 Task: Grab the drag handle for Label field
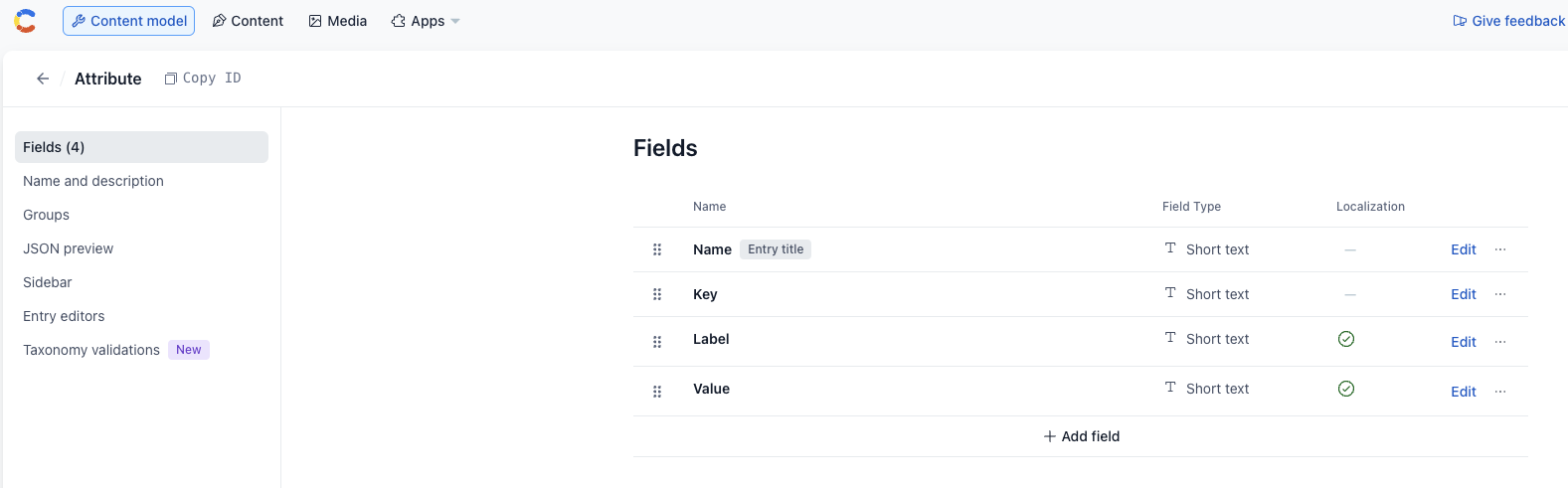(x=657, y=342)
